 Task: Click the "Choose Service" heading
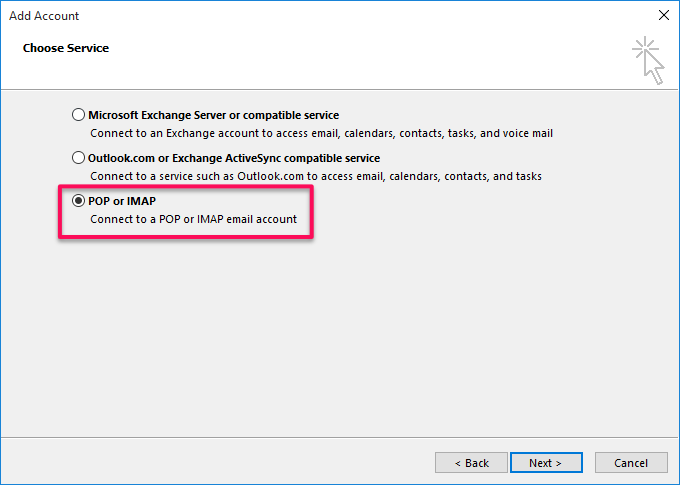pos(66,48)
